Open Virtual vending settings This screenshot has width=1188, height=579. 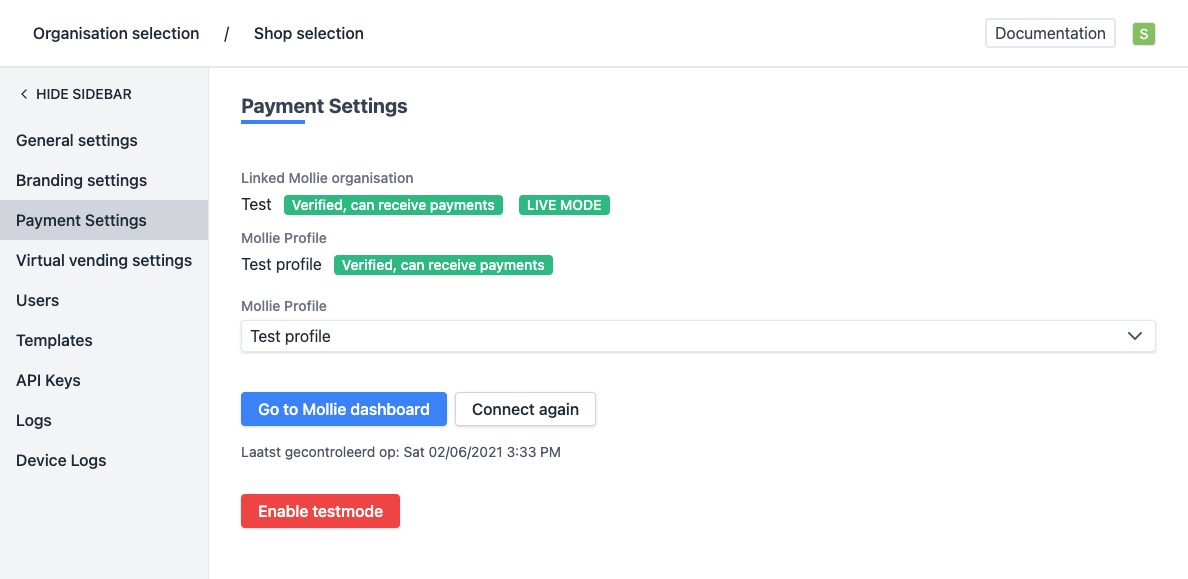(x=104, y=260)
